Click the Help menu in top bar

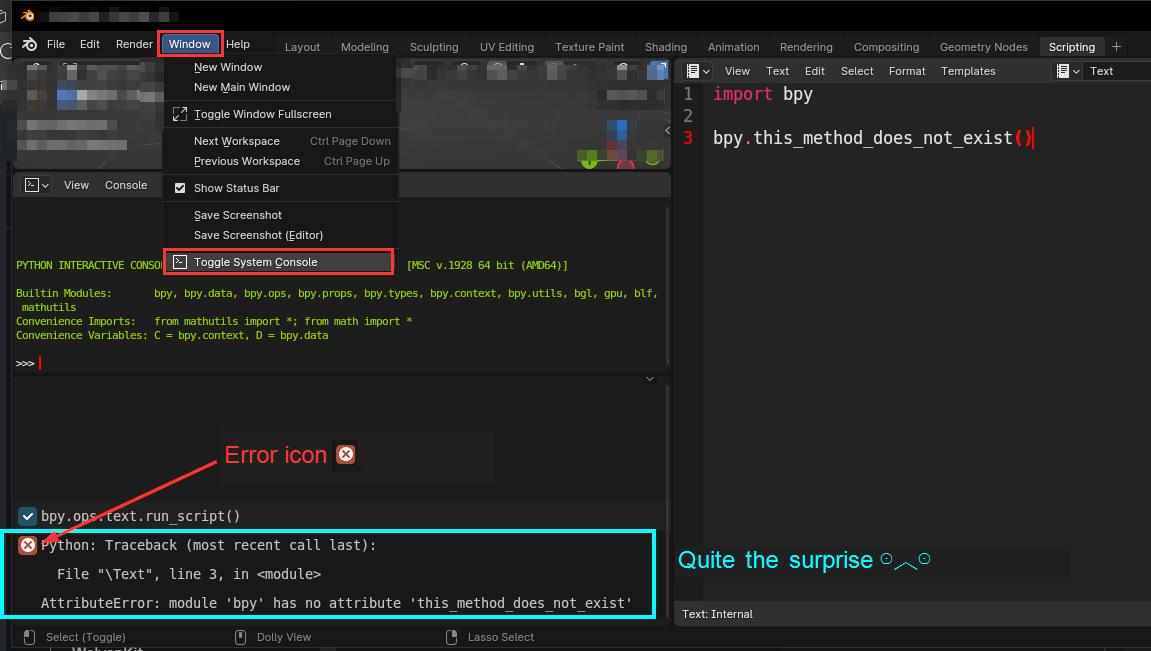coord(238,44)
